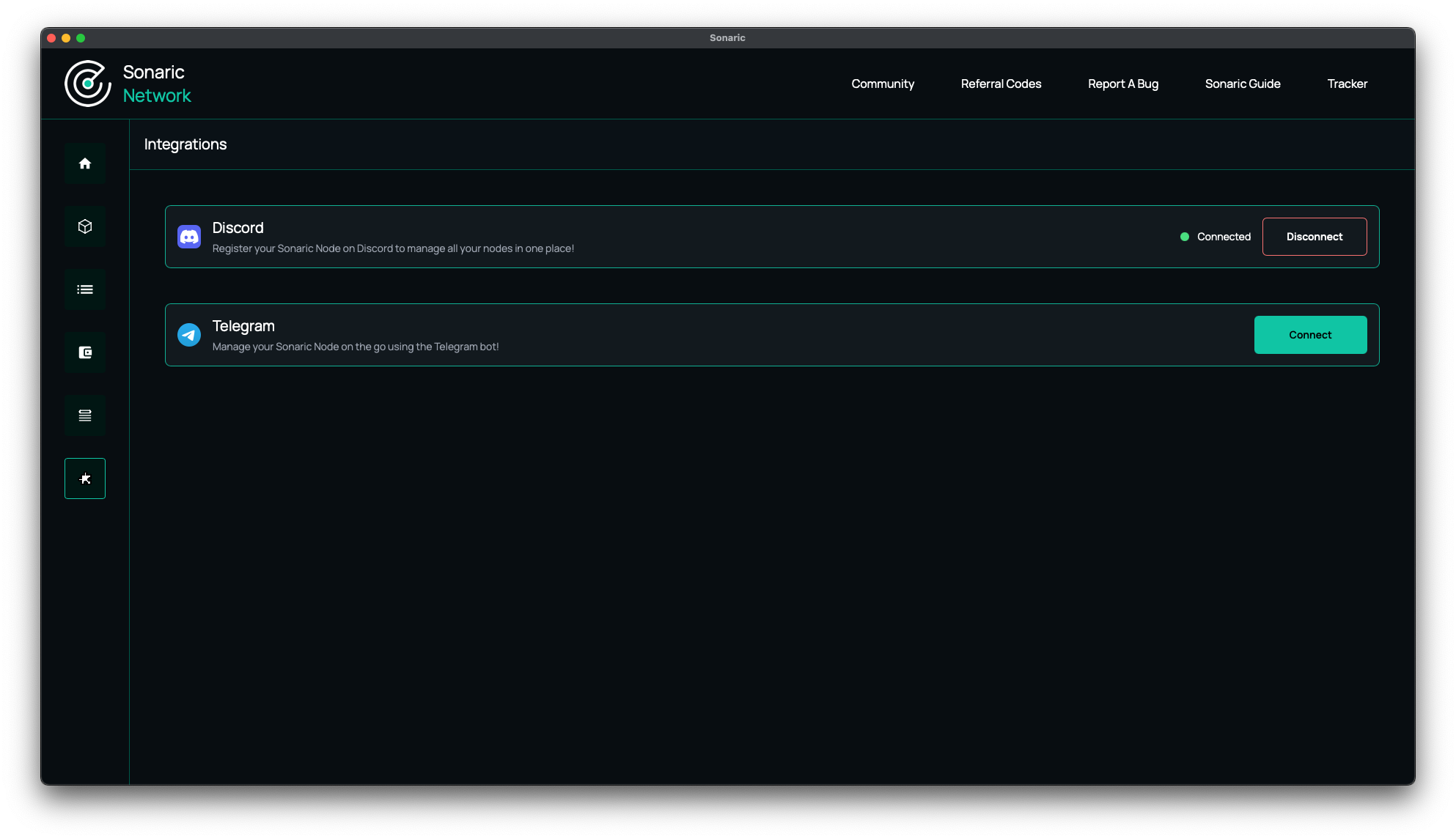
Task: Open the Home icon in sidebar
Action: [85, 163]
